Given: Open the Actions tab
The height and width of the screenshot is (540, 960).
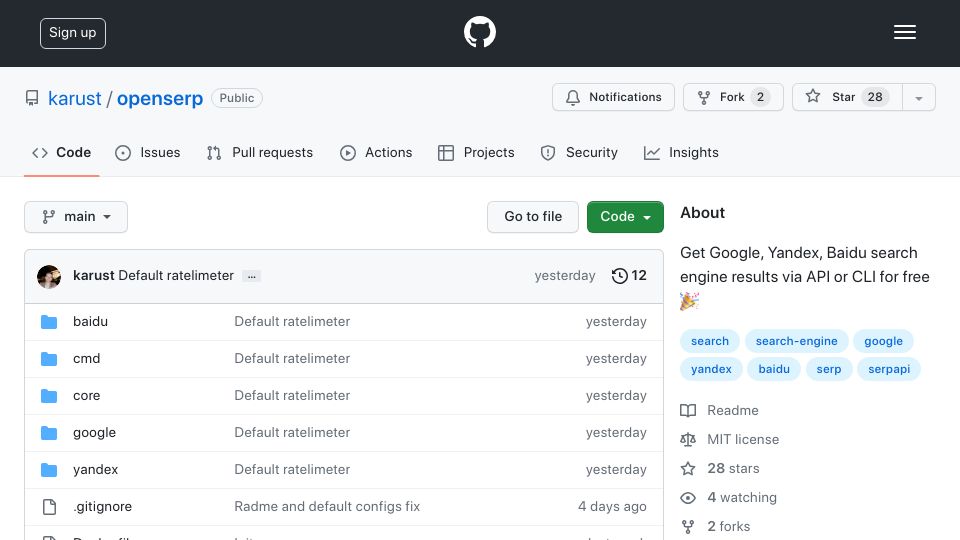Looking at the screenshot, I should tap(376, 152).
